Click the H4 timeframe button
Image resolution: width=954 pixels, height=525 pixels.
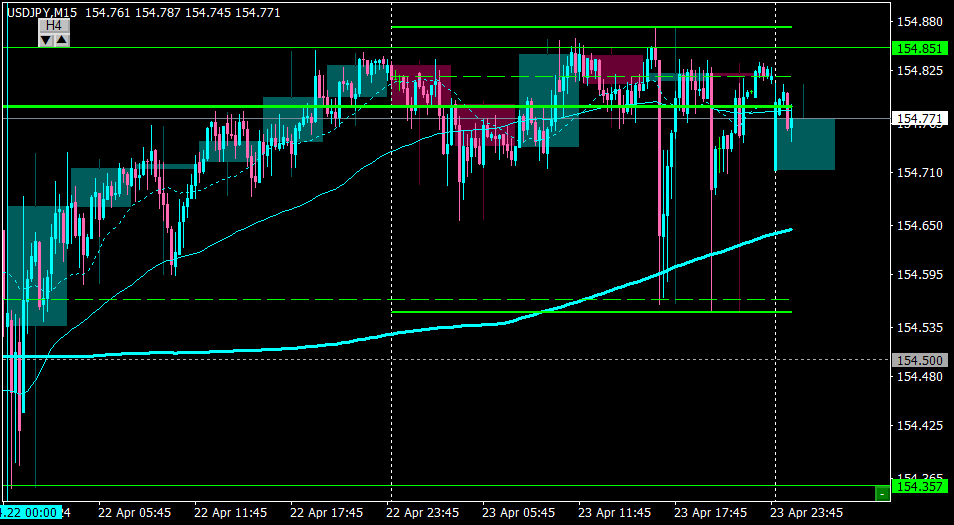pyautogui.click(x=54, y=26)
